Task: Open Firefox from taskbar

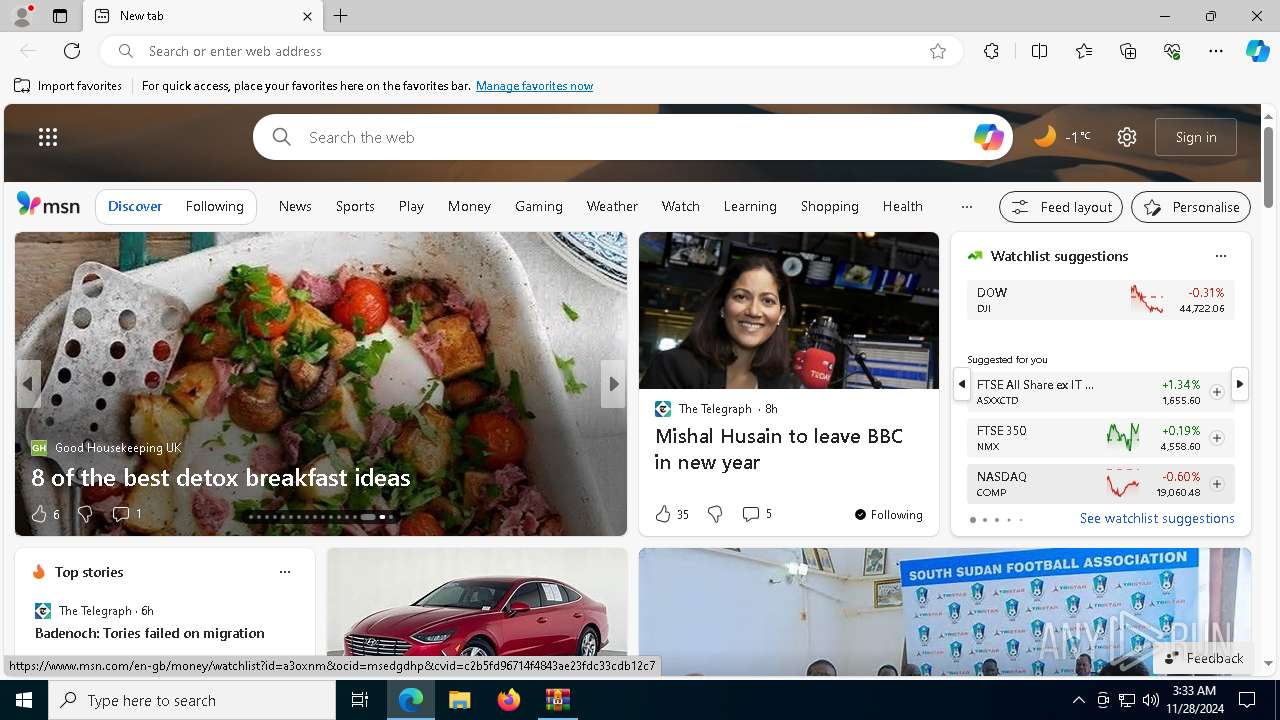Action: [x=509, y=700]
